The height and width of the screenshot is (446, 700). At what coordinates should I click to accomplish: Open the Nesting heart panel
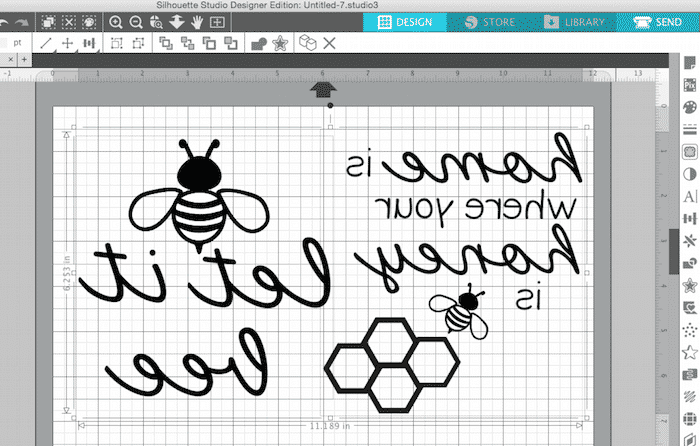[x=690, y=308]
